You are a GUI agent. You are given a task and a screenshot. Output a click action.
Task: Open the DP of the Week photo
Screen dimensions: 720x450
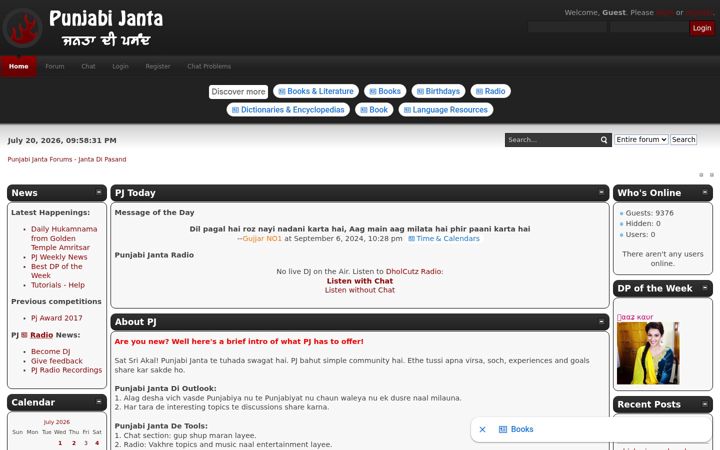tap(648, 353)
